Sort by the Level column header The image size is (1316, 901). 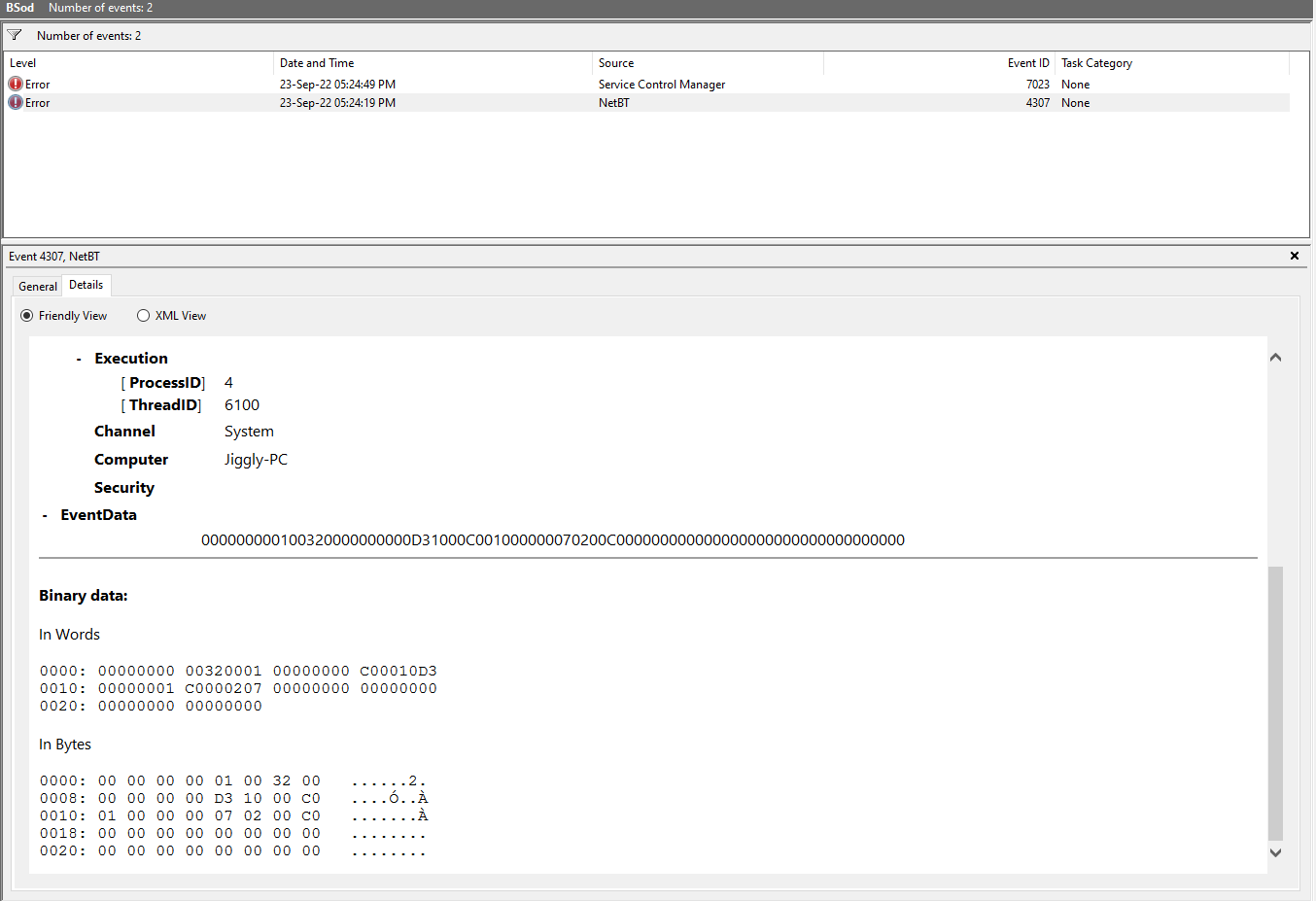[140, 63]
